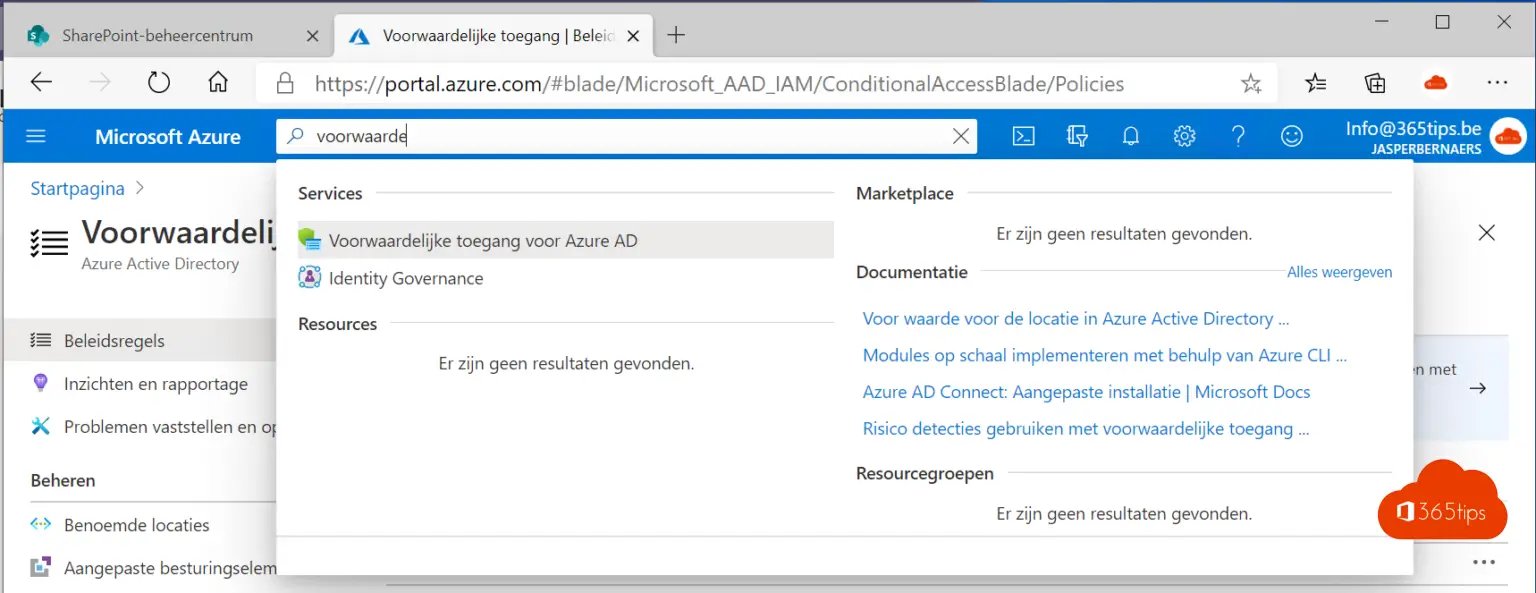Image resolution: width=1536 pixels, height=593 pixels.
Task: Send feedback using the smiley icon
Action: [1292, 136]
